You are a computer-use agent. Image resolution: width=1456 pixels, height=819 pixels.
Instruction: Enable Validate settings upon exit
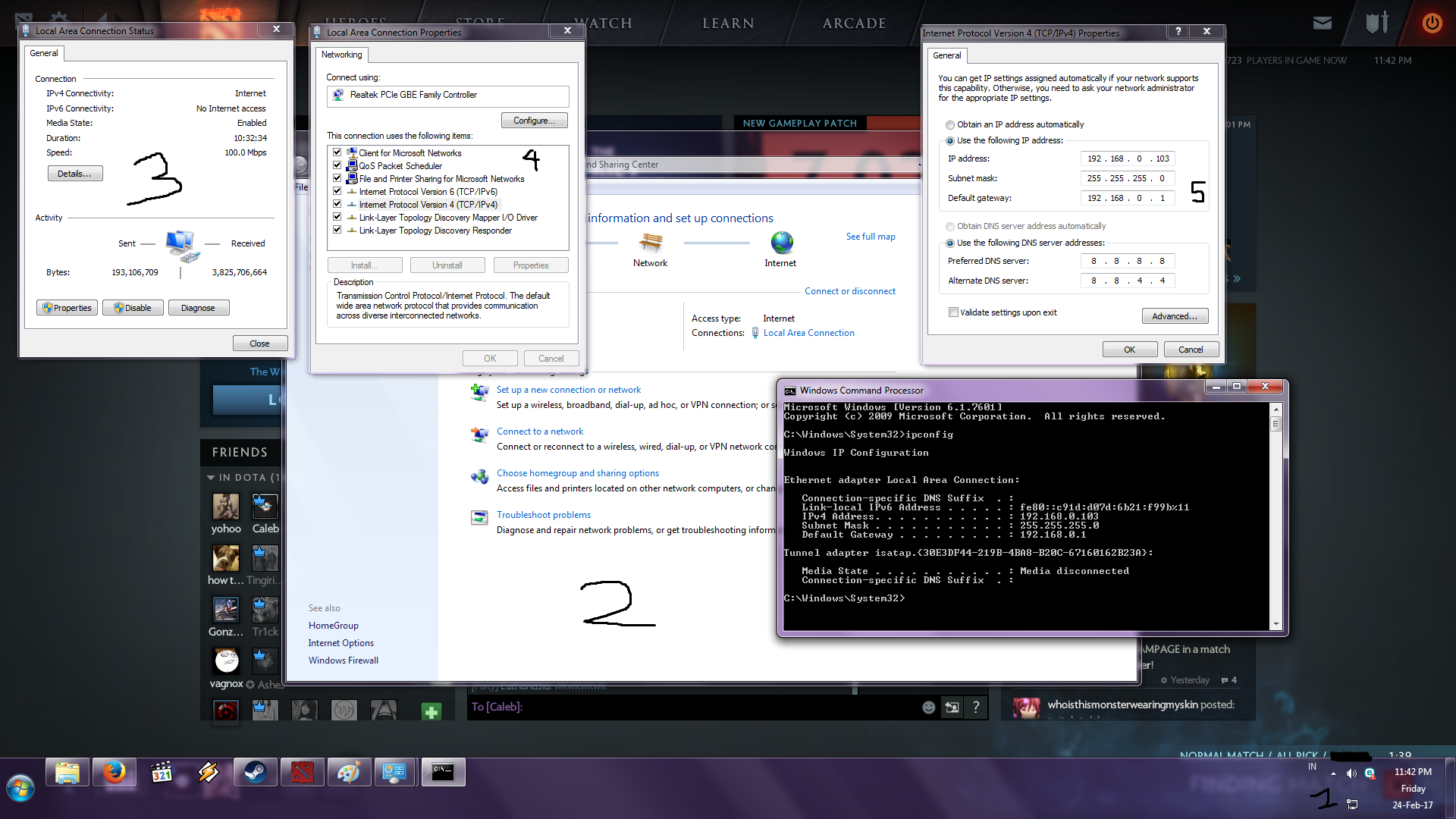click(953, 312)
